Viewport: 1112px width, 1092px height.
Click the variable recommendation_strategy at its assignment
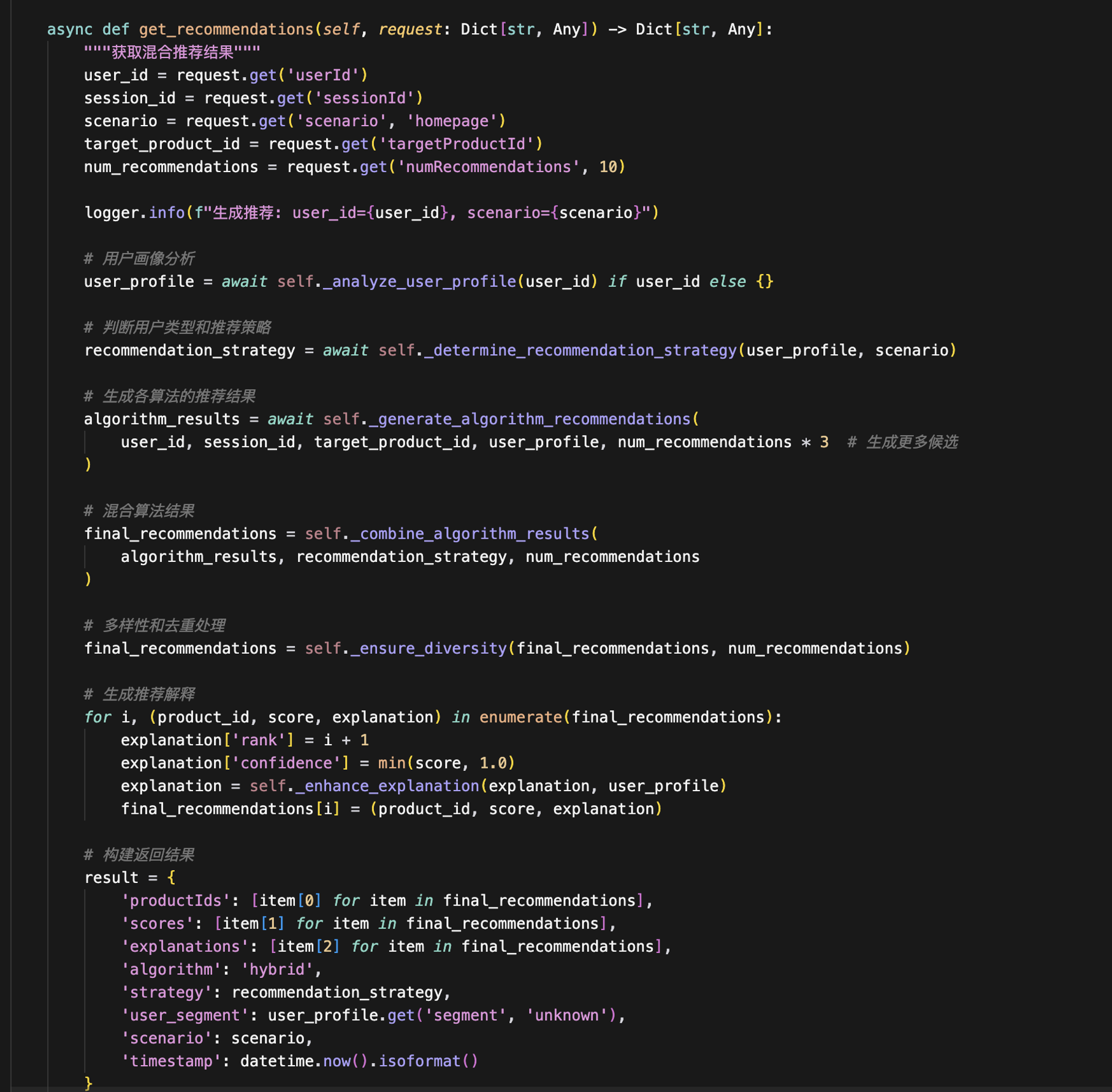pos(189,350)
